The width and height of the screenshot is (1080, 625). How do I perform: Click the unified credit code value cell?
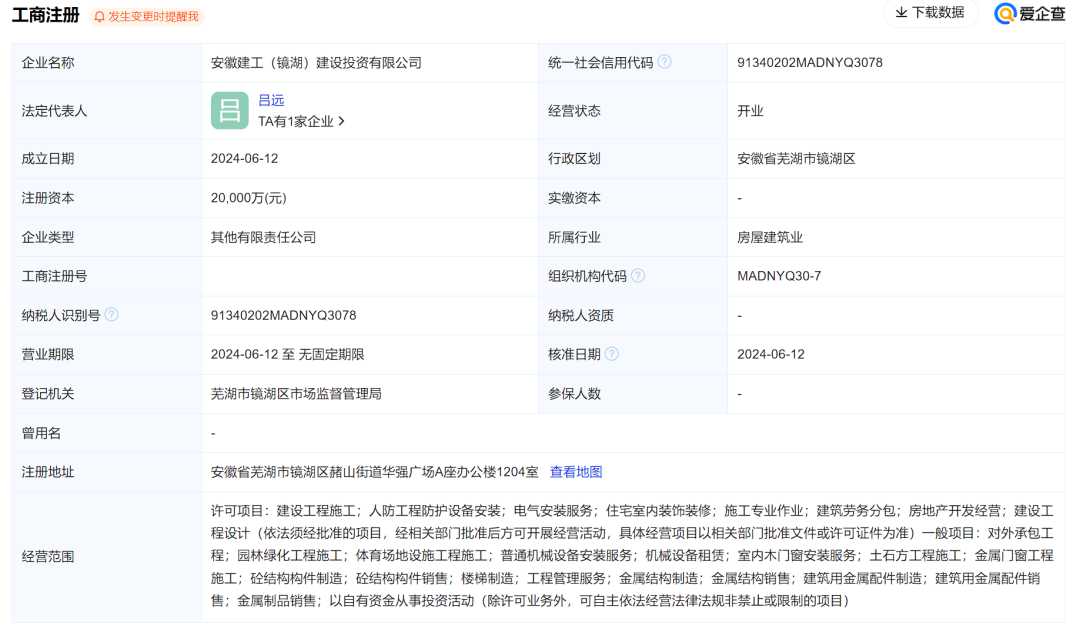pos(809,63)
